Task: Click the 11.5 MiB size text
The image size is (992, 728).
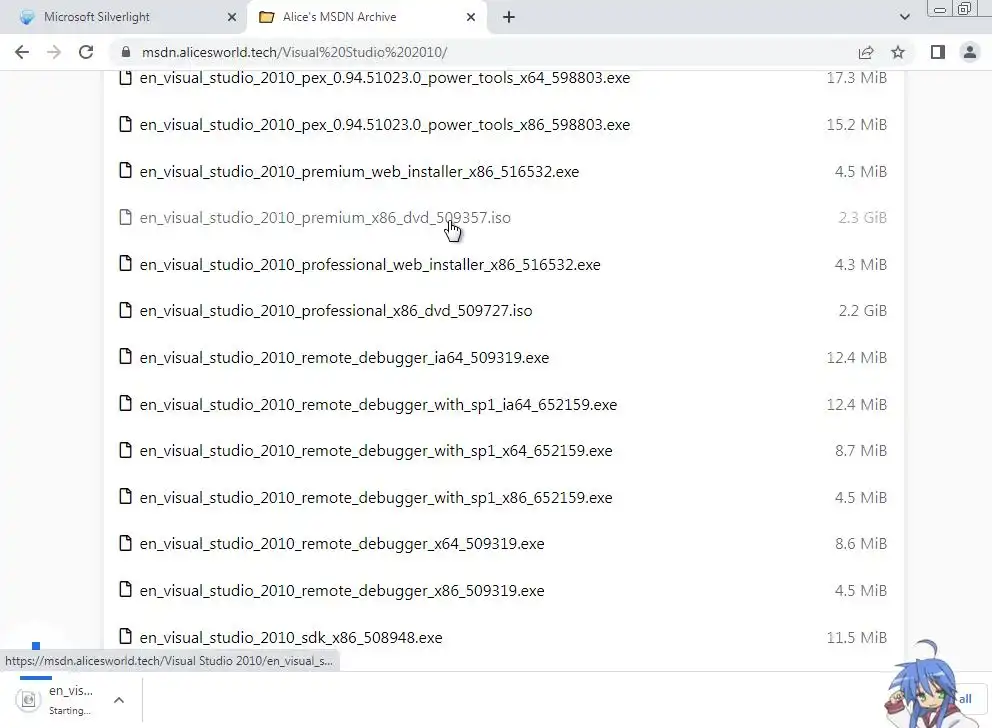Action: 857,638
